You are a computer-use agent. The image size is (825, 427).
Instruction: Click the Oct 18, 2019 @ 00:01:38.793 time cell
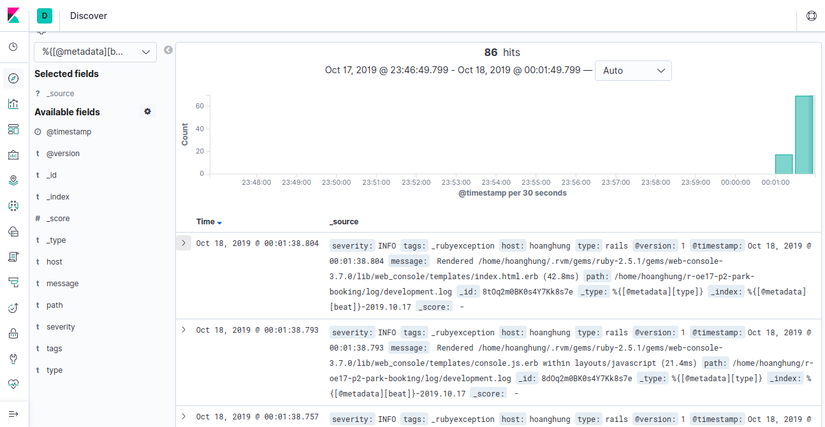(x=257, y=330)
